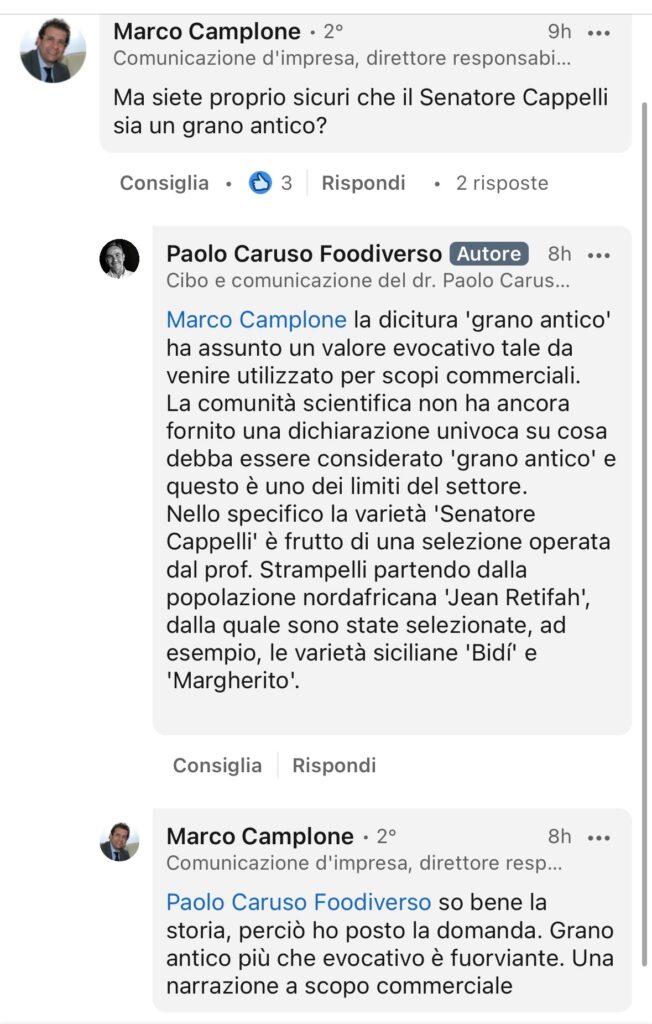652x1024 pixels.
Task: Open options menu on Marco Camplone's first comment
Action: [x=599, y=32]
